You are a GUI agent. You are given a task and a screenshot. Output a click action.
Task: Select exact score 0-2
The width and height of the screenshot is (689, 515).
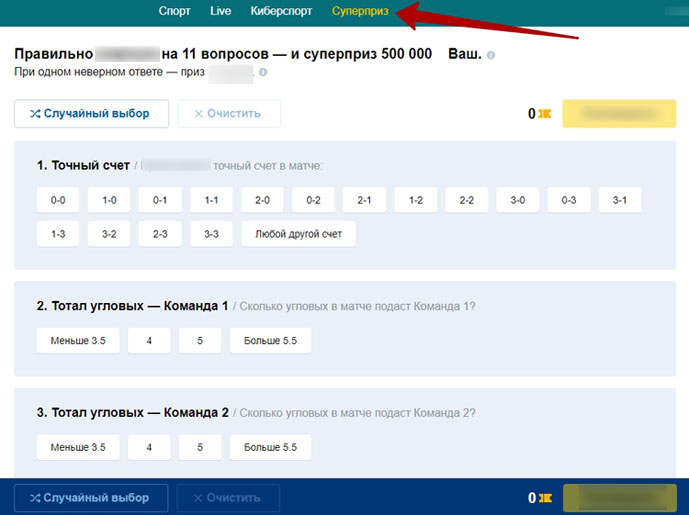[x=313, y=200]
